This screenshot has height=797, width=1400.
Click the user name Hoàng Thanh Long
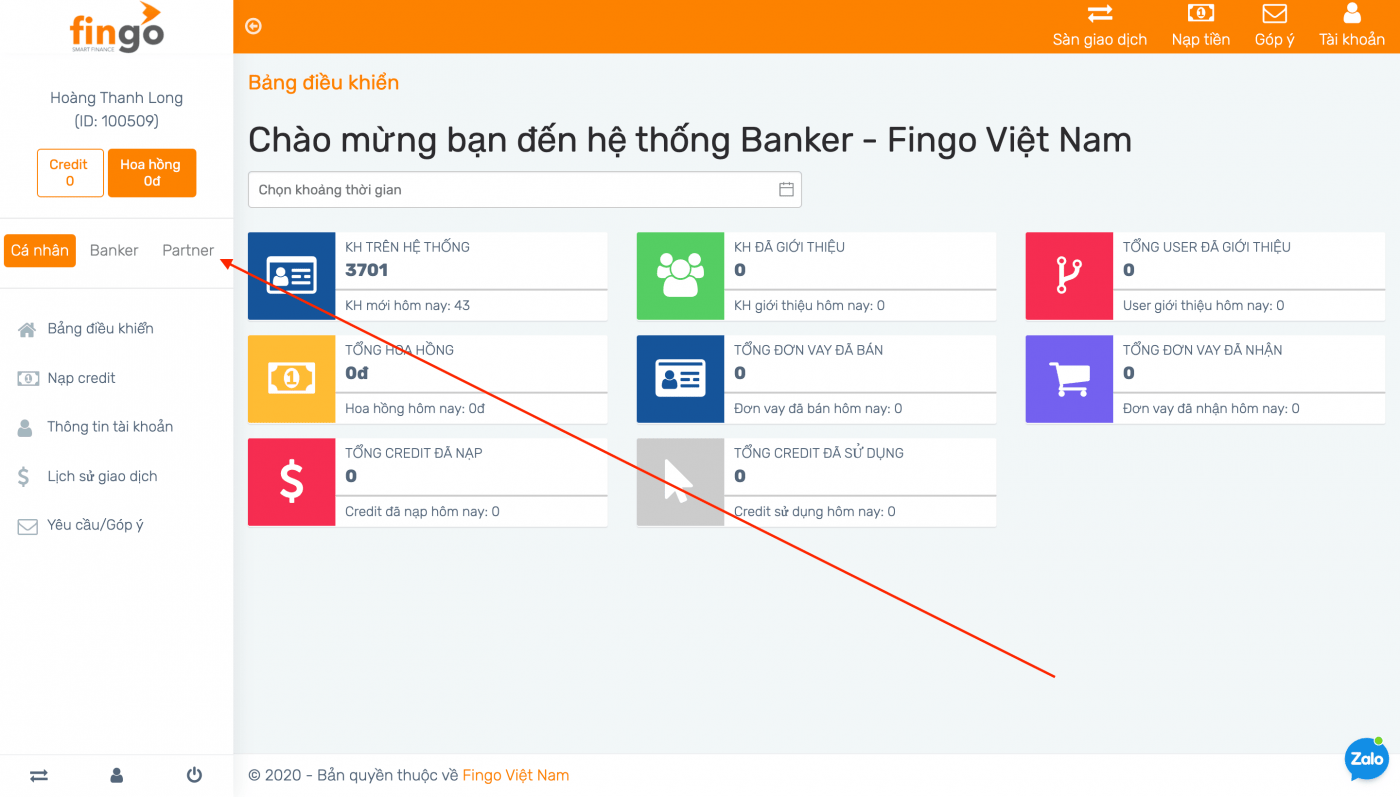(117, 98)
